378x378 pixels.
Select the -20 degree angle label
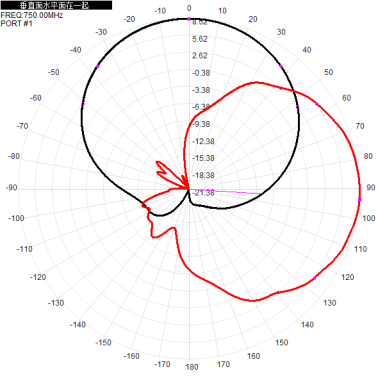pos(129,19)
